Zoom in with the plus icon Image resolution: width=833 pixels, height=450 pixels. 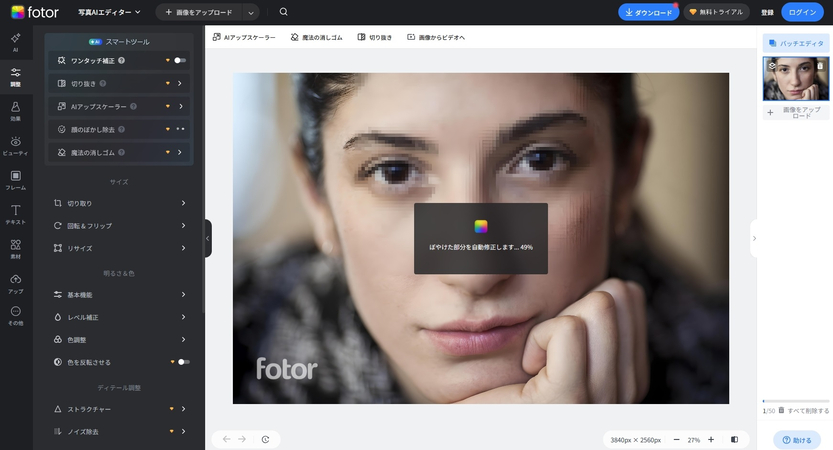[711, 440]
